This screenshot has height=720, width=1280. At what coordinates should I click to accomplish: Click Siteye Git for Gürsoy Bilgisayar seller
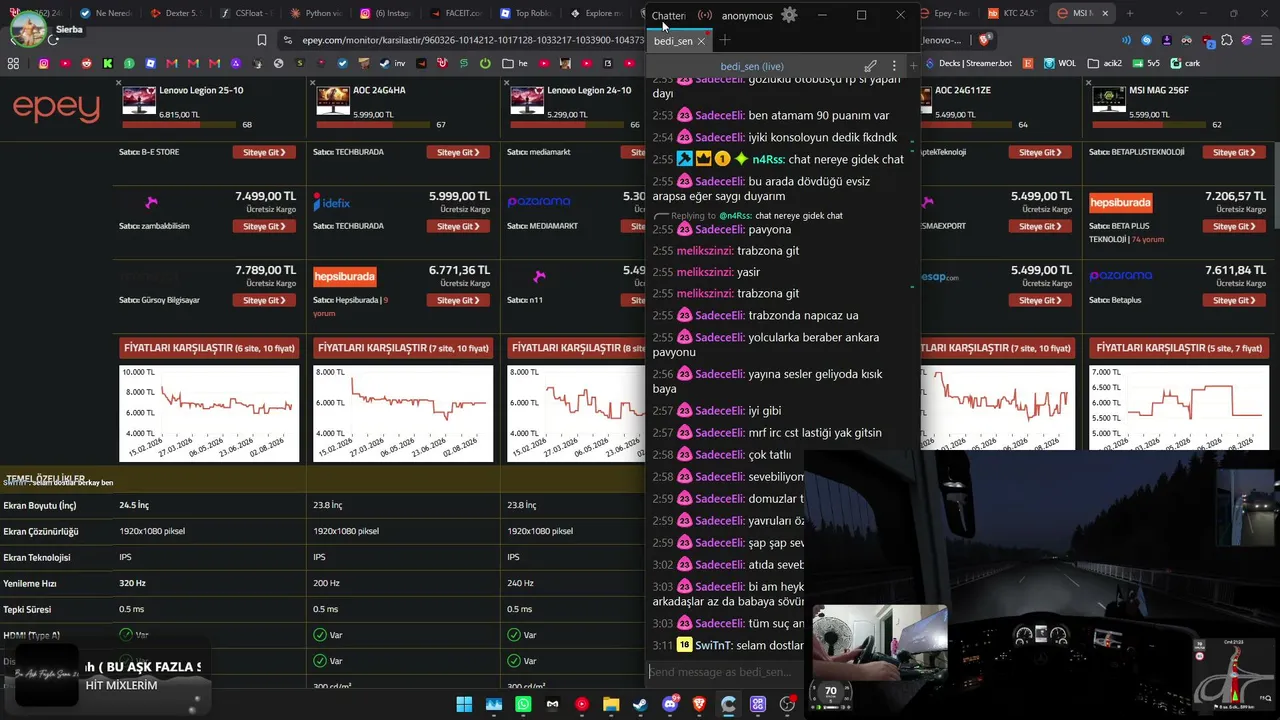(264, 300)
